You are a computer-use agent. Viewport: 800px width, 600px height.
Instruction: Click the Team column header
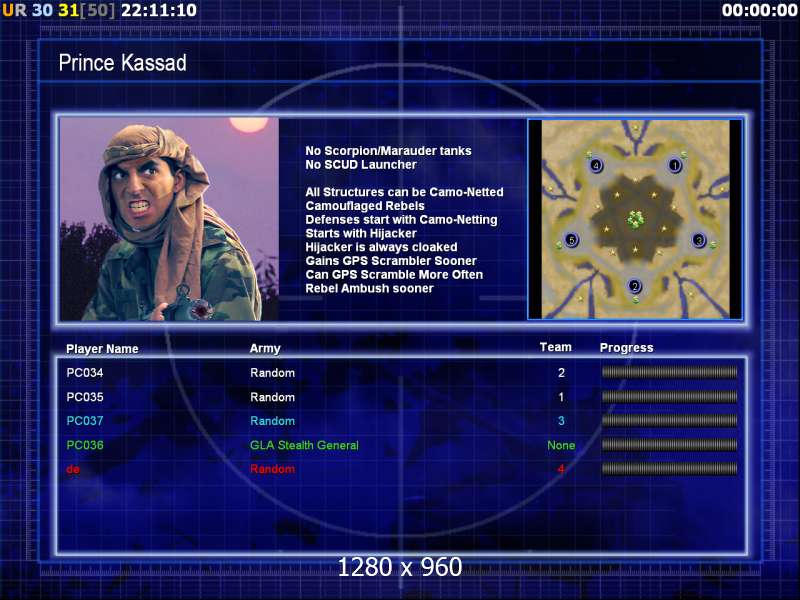click(556, 347)
